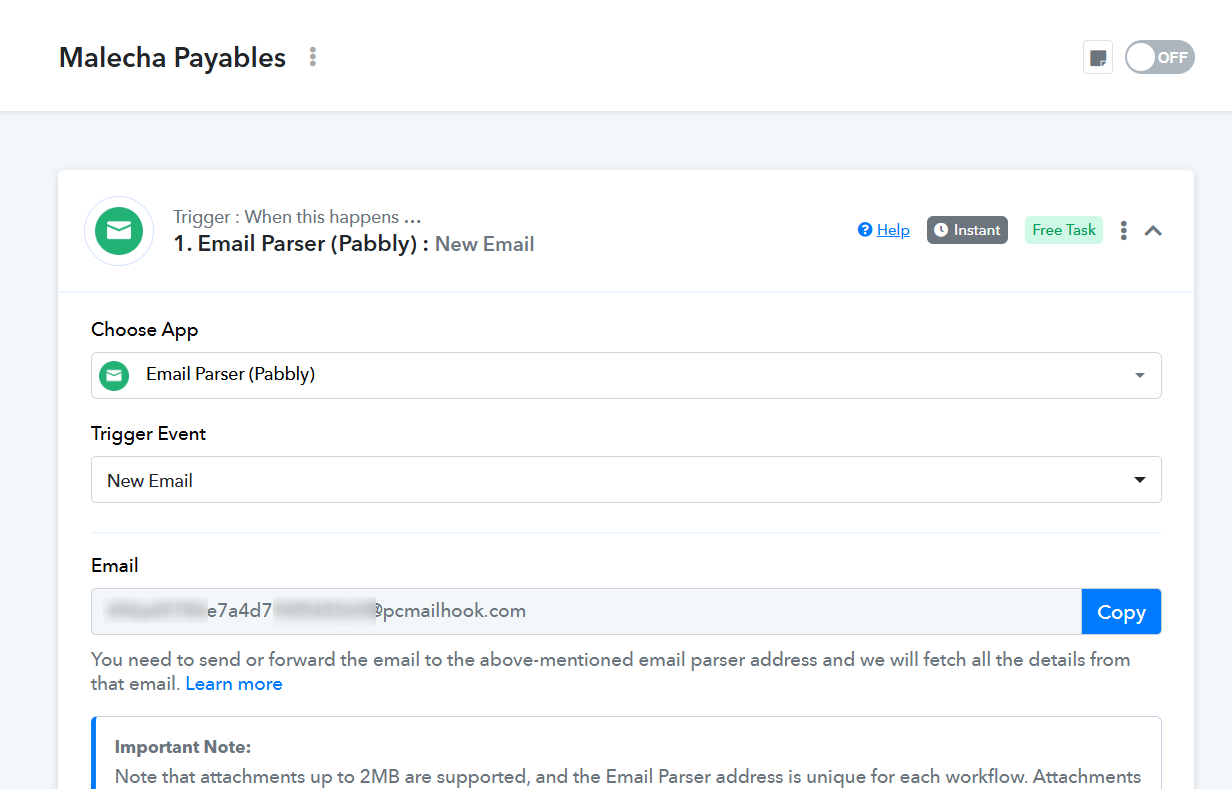Screen dimensions: 1232x789
Task: Open the Help link
Action: point(893,230)
